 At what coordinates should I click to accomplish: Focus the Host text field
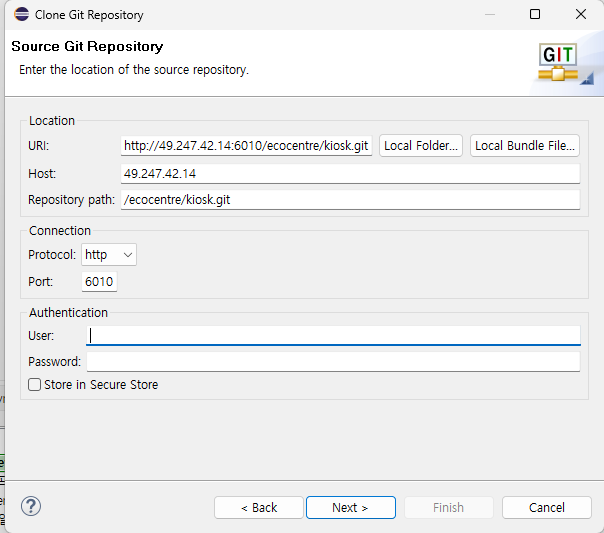click(x=350, y=174)
